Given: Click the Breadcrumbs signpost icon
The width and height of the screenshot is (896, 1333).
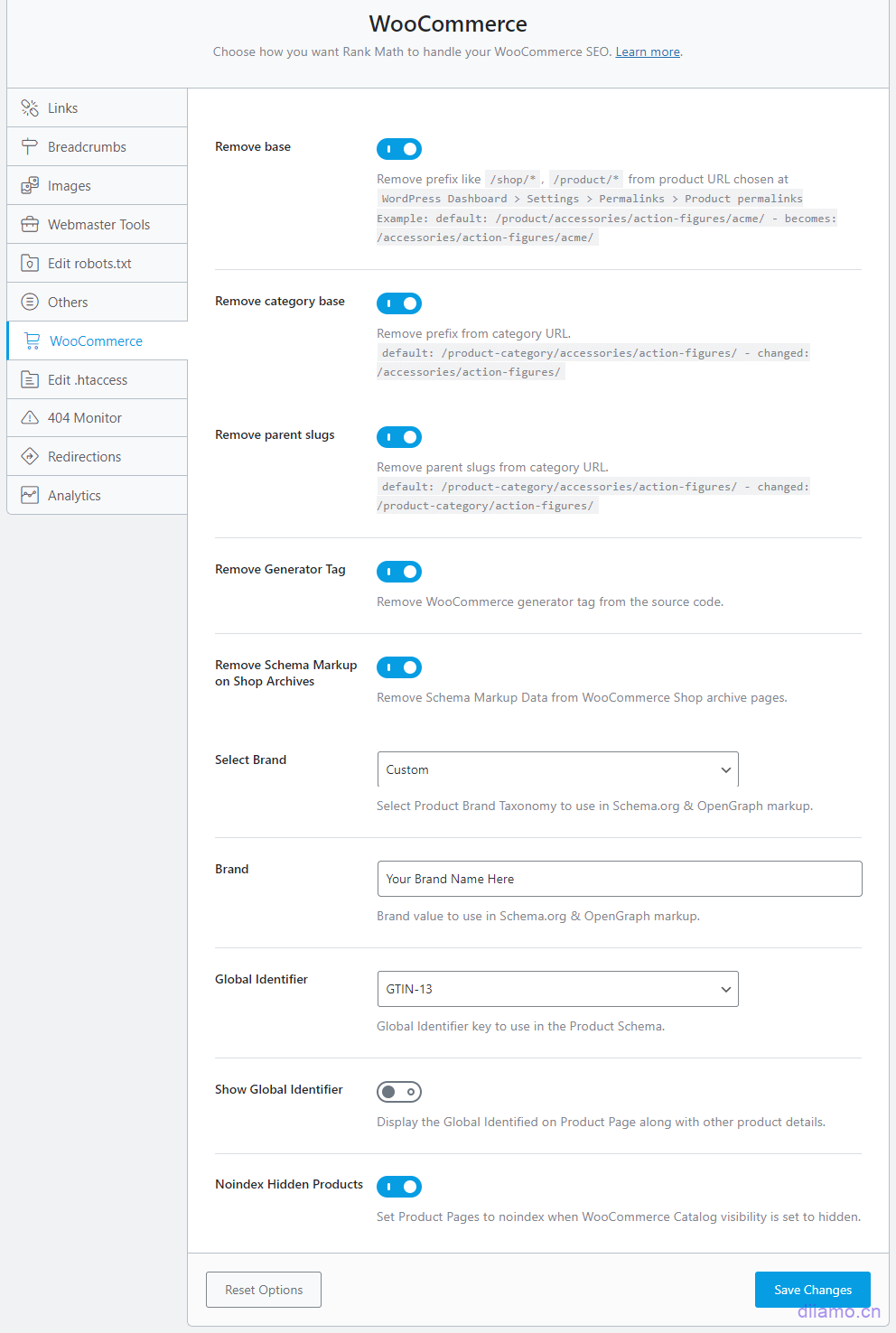Looking at the screenshot, I should click(30, 147).
